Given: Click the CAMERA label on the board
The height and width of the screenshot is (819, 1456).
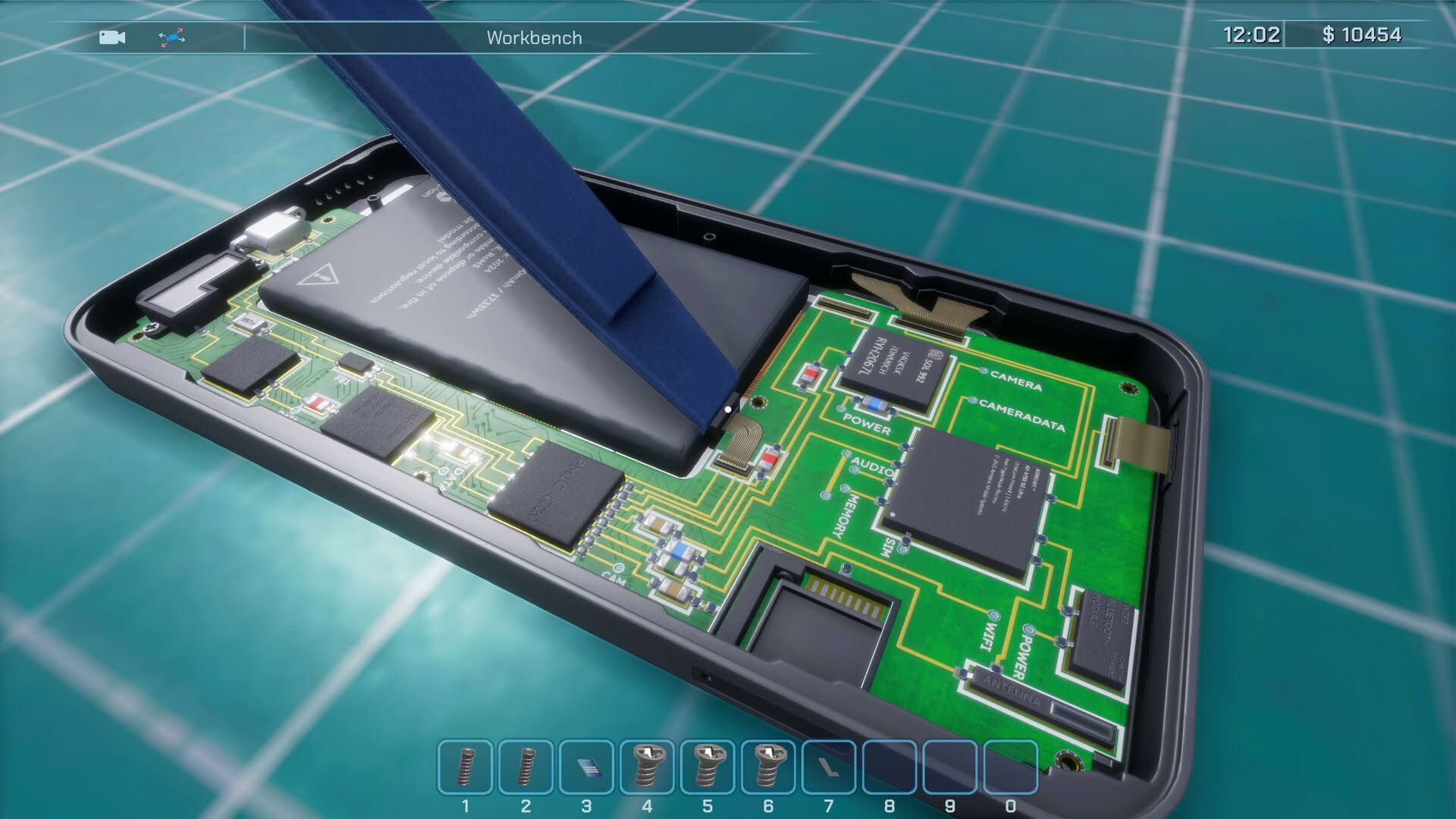Looking at the screenshot, I should 1016,380.
